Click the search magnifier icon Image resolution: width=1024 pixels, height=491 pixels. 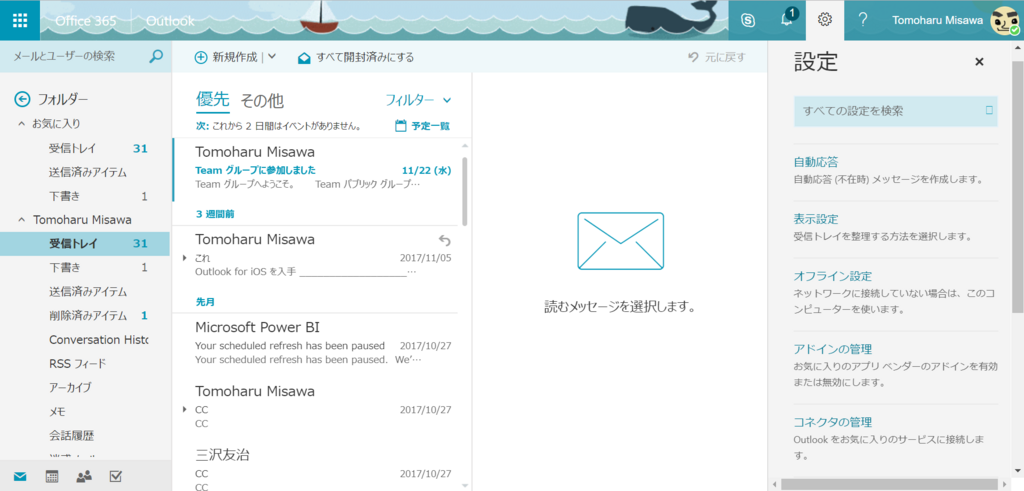click(x=155, y=57)
